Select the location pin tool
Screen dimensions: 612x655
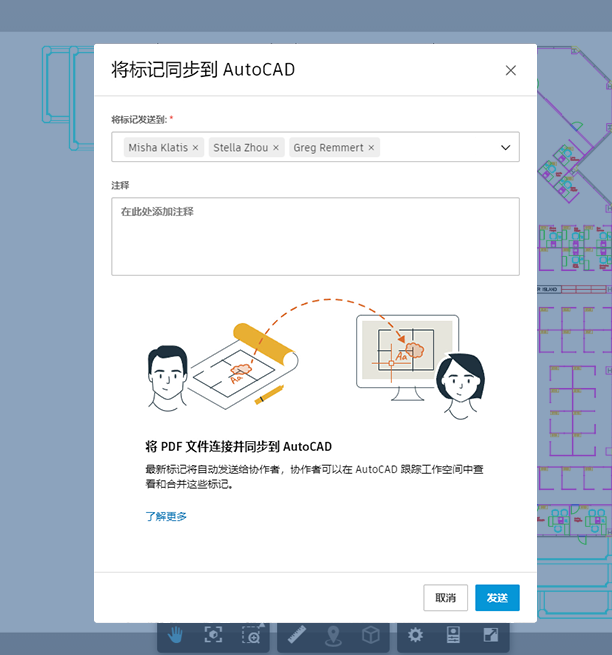click(333, 636)
